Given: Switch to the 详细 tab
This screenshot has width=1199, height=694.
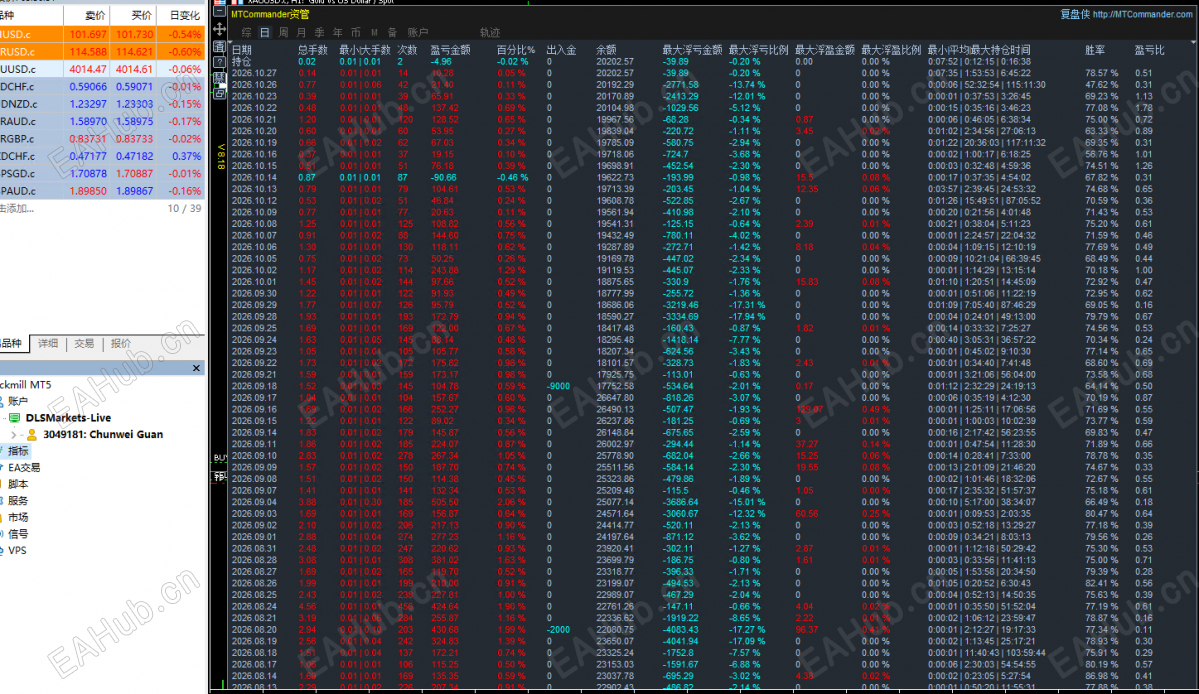Looking at the screenshot, I should point(48,344).
